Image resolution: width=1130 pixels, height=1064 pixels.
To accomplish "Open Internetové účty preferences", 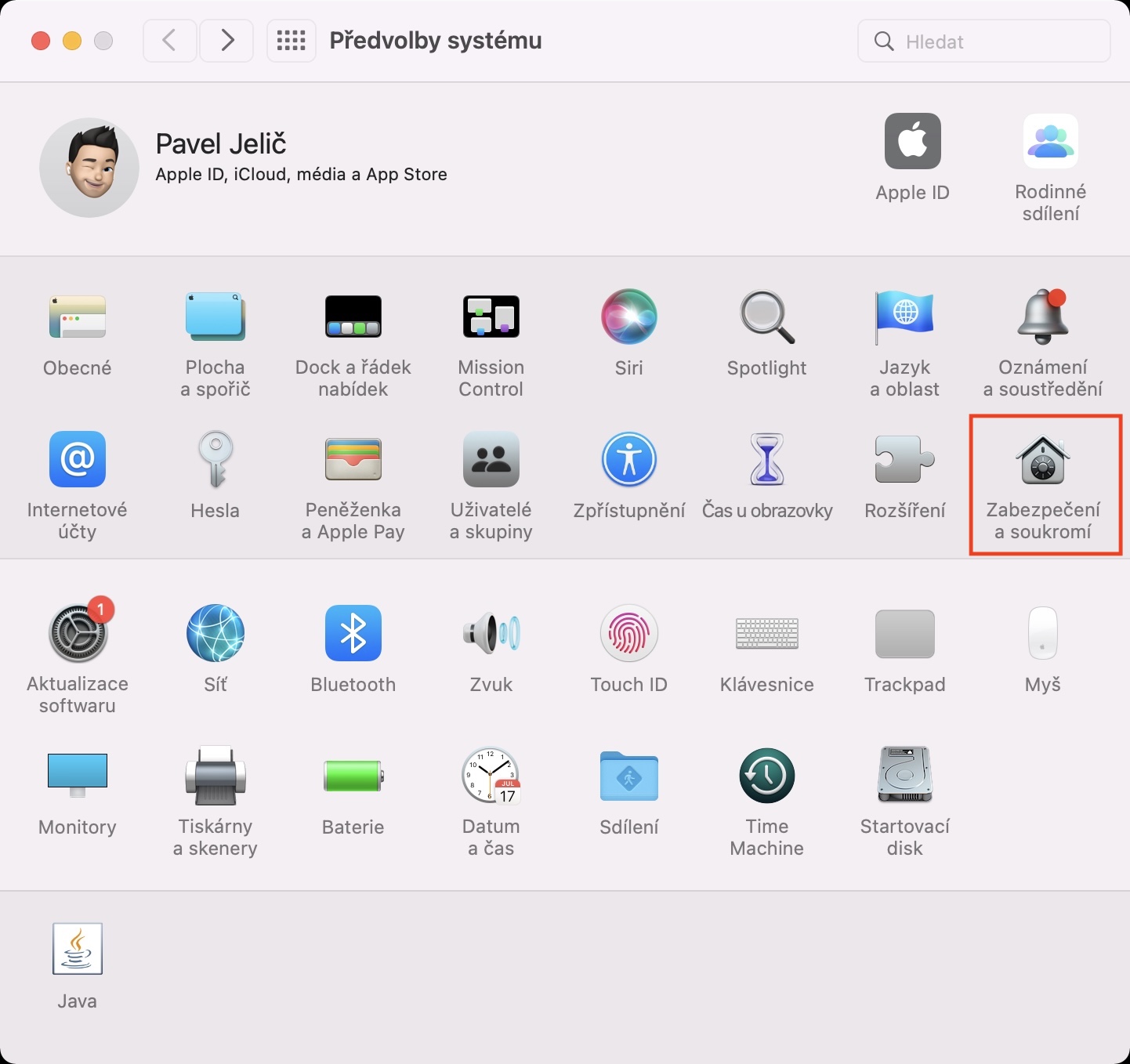I will pyautogui.click(x=78, y=459).
